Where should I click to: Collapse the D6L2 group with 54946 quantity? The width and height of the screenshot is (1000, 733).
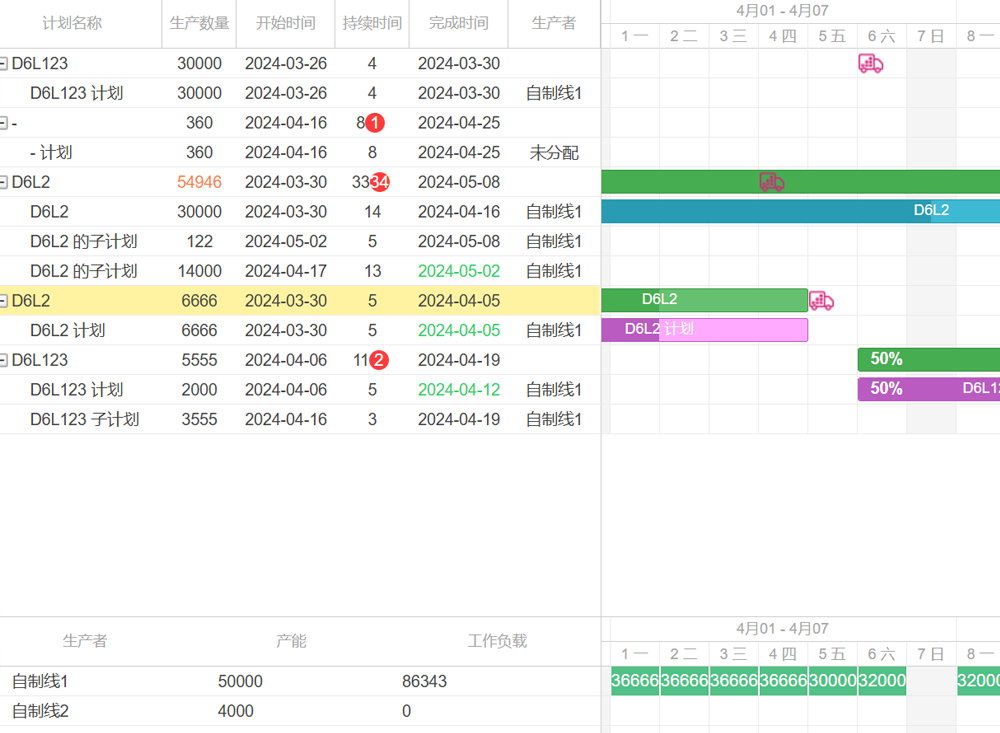[x=4, y=182]
